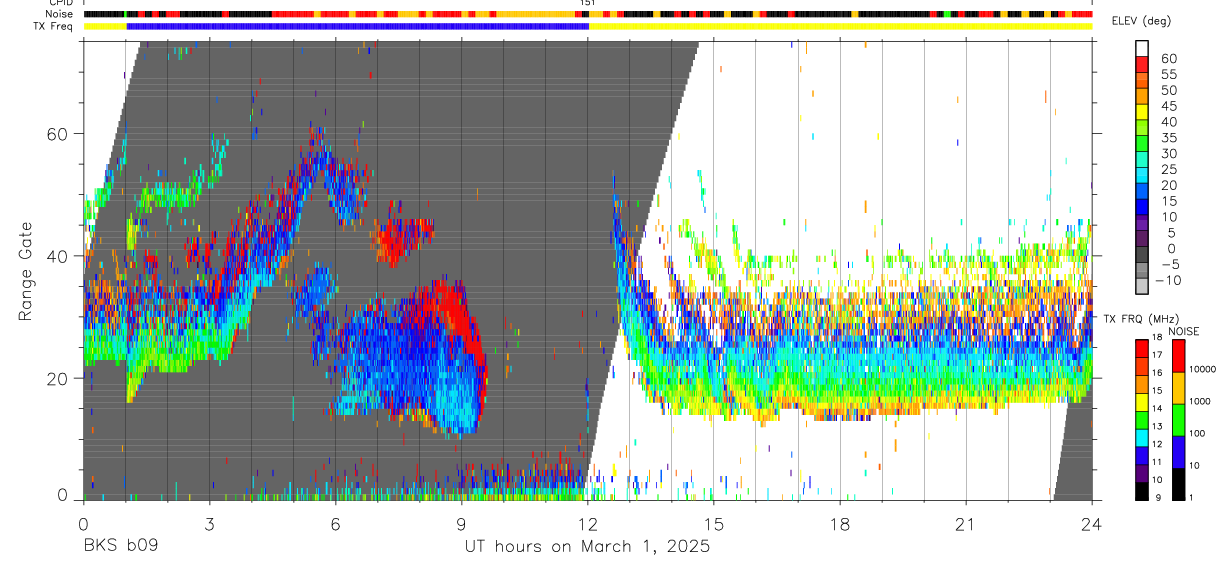Click 'UT hours on March 1, 2025' axis title

587,547
